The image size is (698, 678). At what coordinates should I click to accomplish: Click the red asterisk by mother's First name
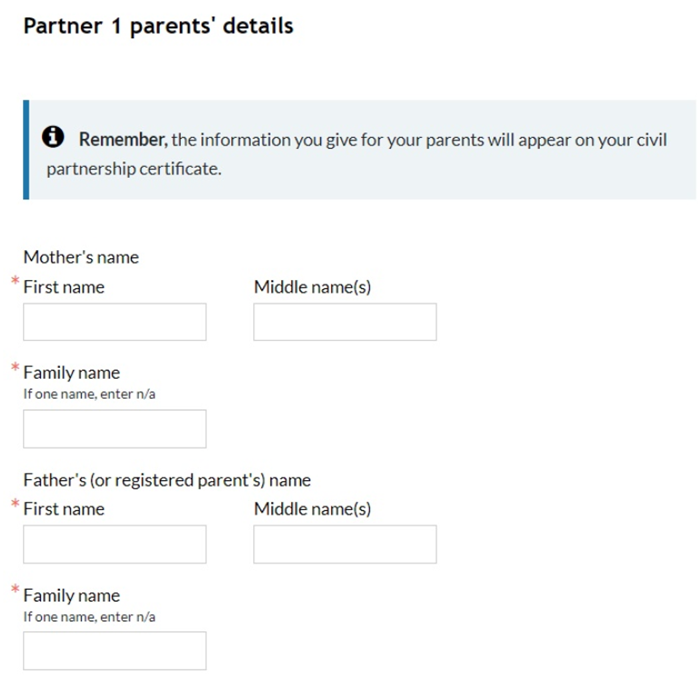[15, 280]
